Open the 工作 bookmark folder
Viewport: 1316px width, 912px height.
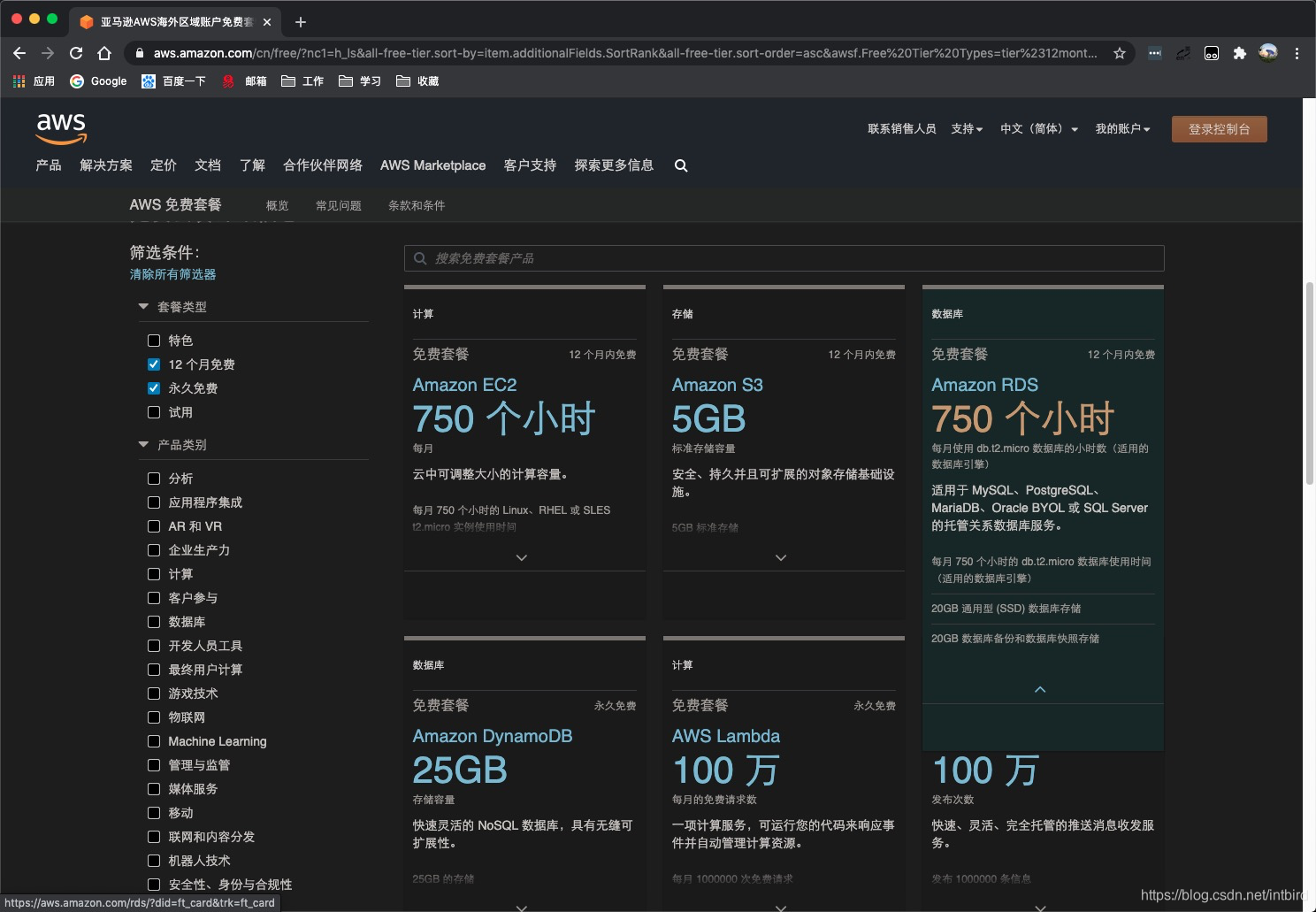pyautogui.click(x=302, y=81)
